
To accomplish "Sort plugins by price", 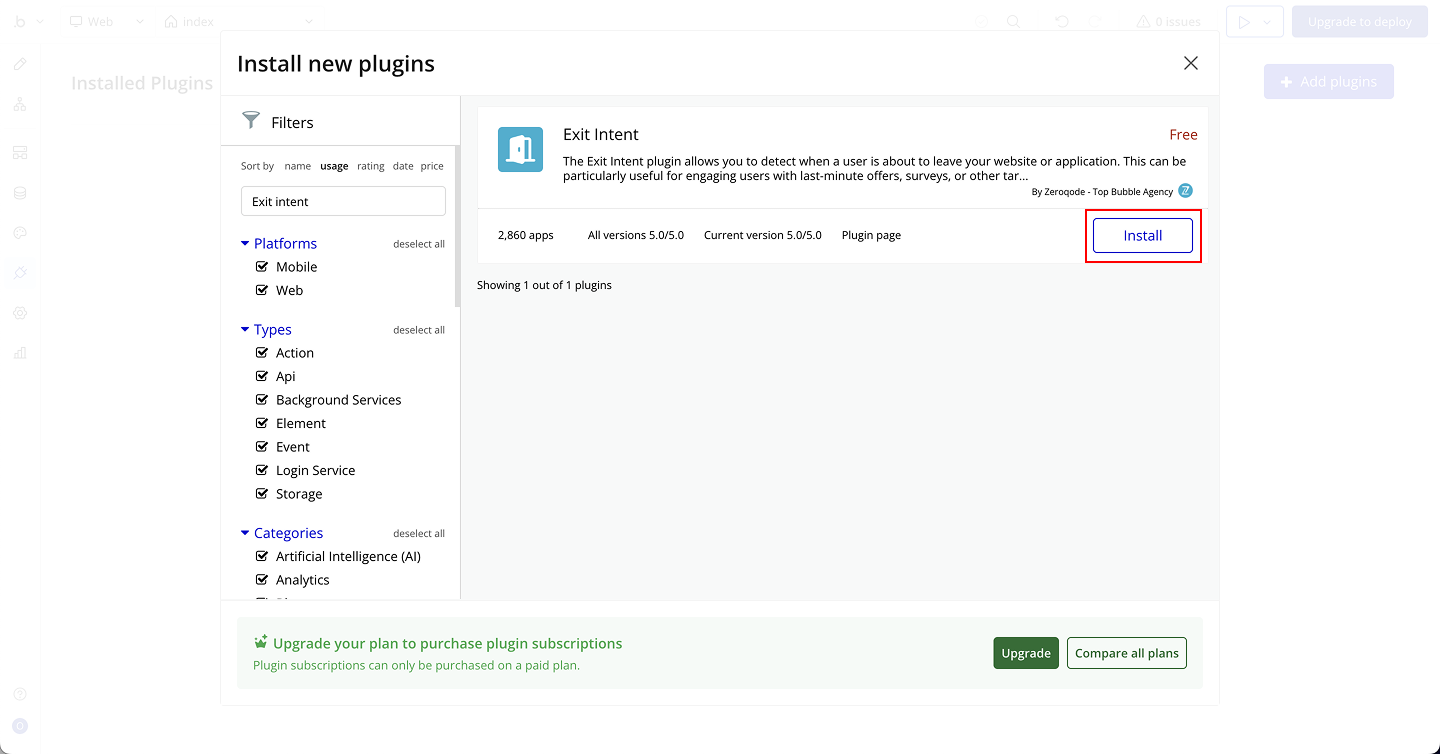I will click(432, 166).
